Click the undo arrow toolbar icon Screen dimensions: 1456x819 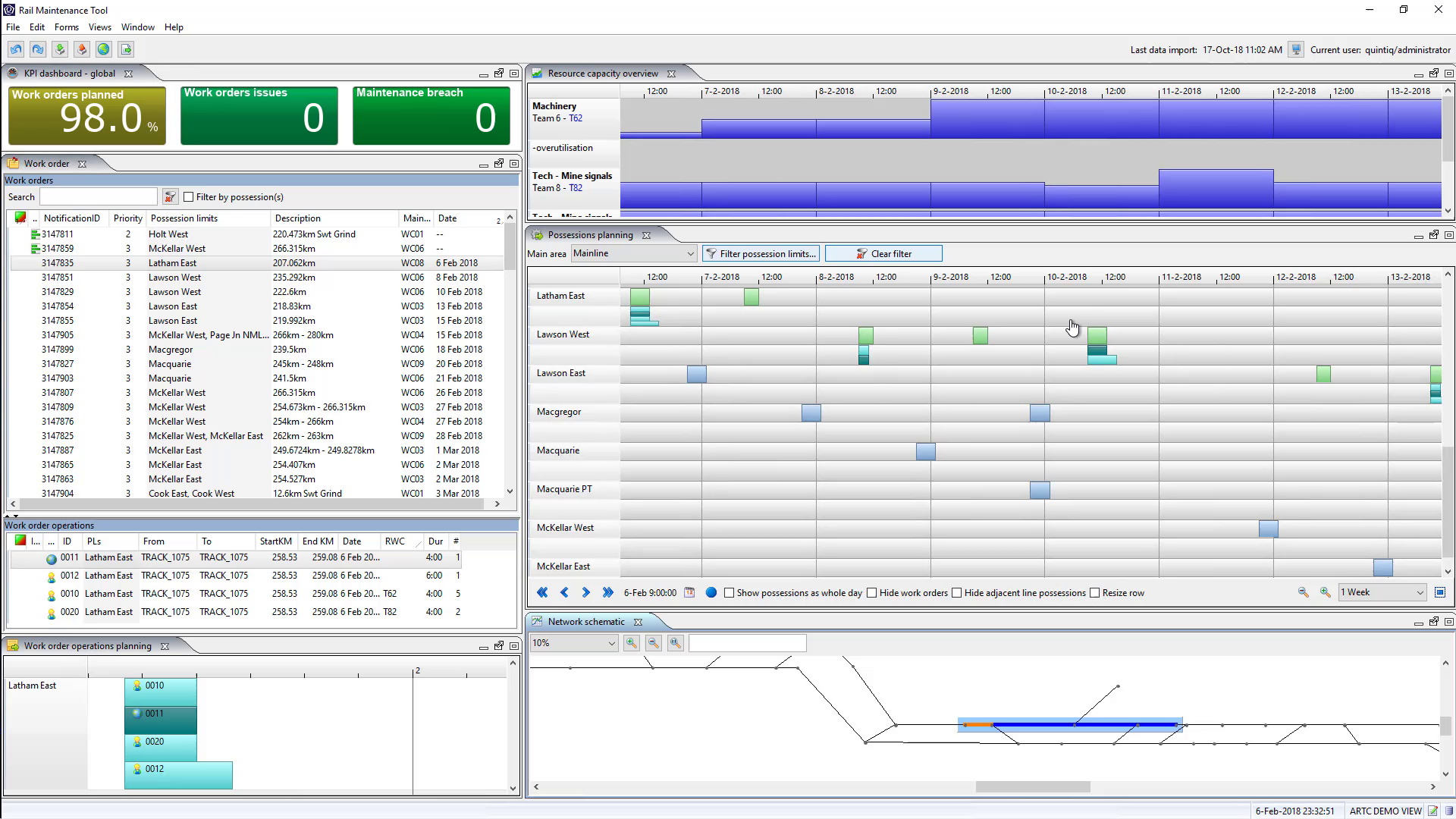(x=16, y=49)
